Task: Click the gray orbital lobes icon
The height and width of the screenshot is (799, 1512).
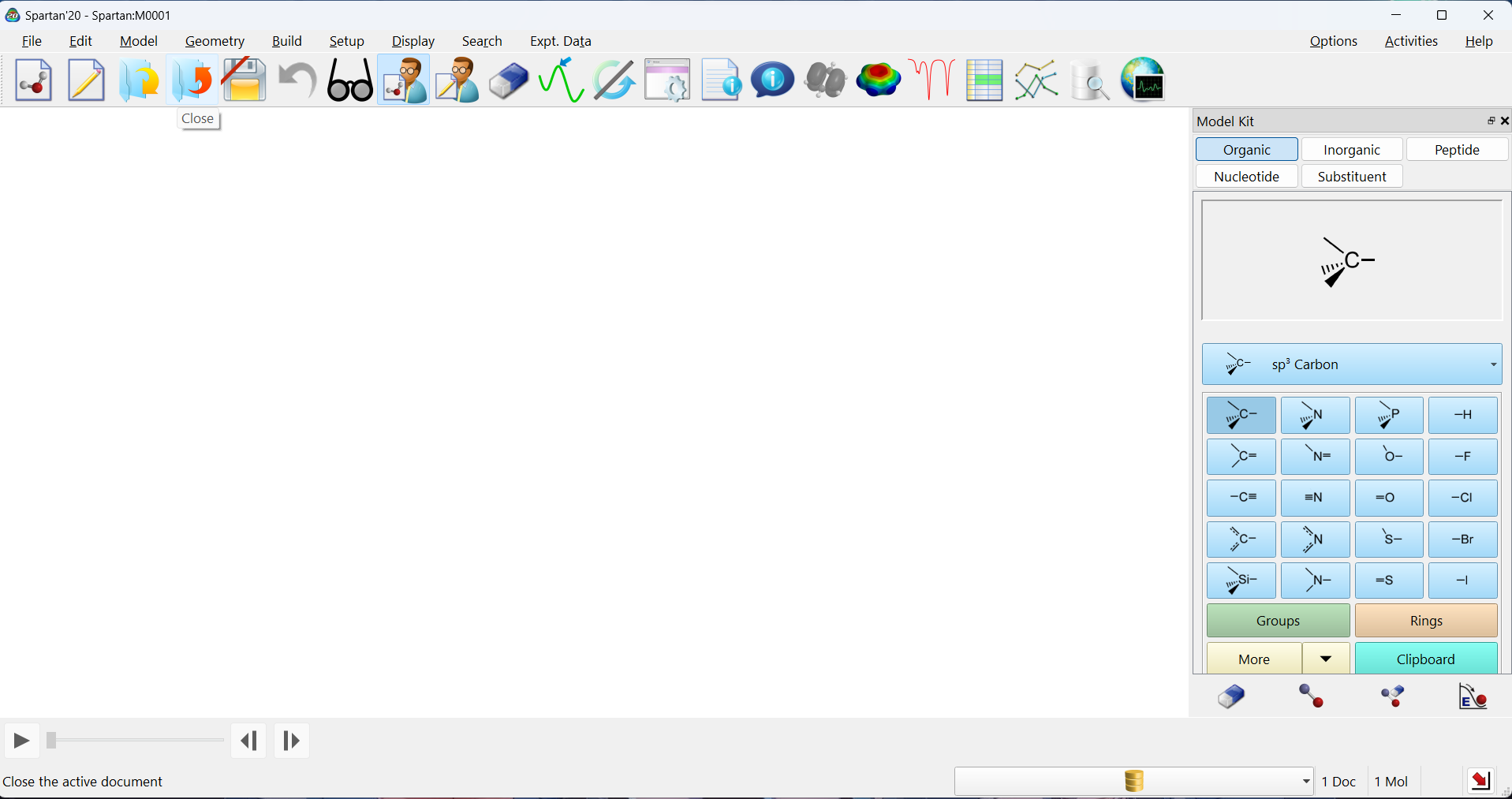Action: tap(826, 80)
